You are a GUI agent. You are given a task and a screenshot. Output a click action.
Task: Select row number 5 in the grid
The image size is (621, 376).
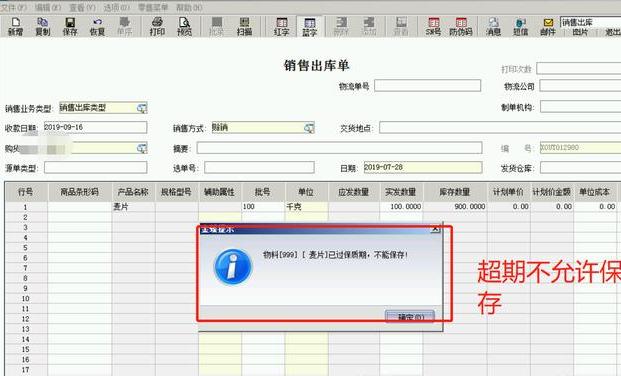coord(26,248)
